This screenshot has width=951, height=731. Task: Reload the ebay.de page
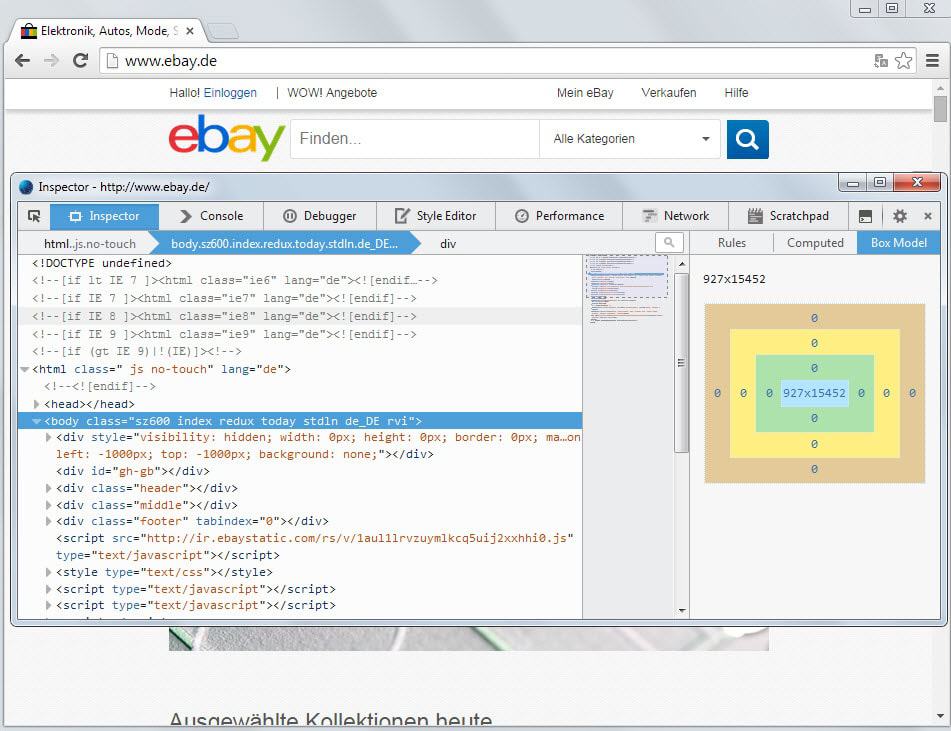click(x=81, y=61)
